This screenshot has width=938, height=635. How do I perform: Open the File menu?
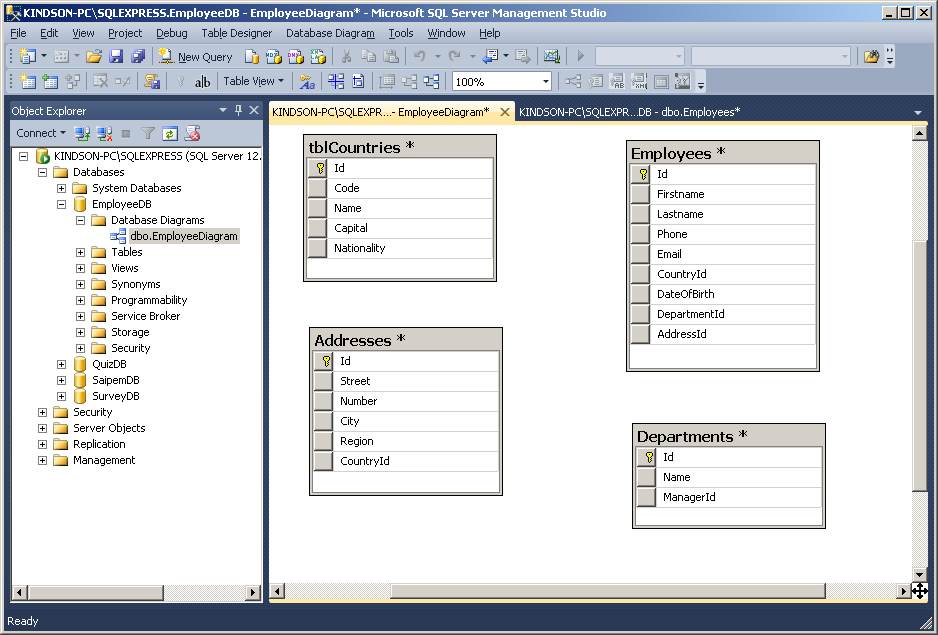pos(19,34)
